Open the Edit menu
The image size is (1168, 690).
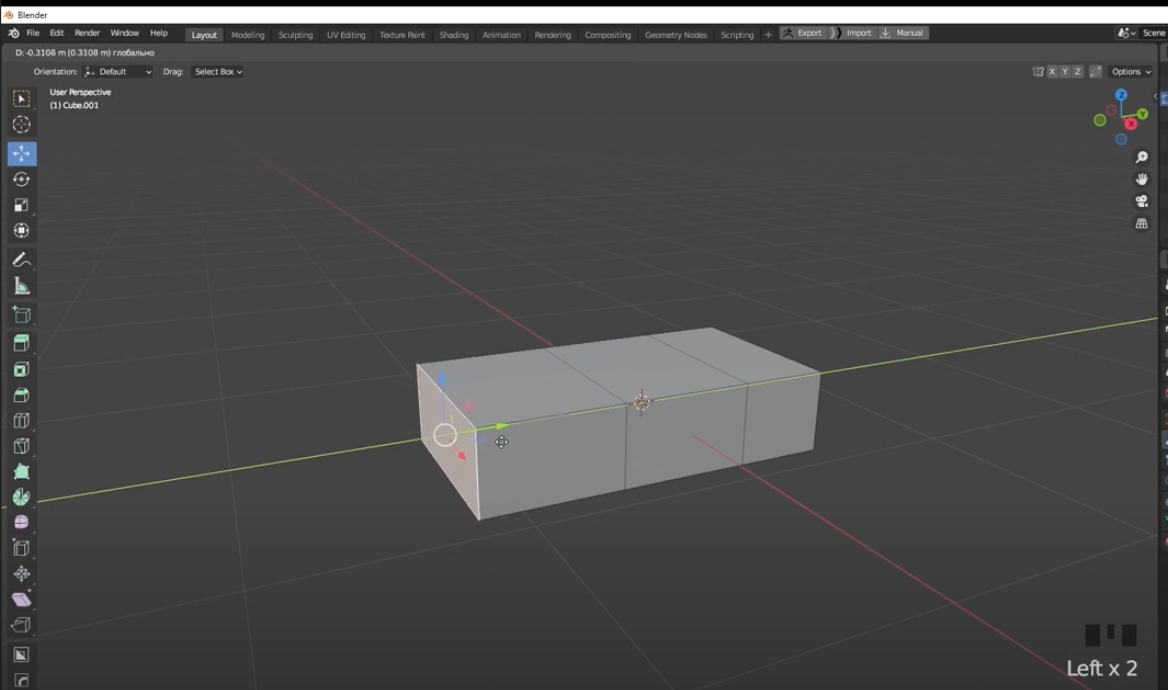pos(57,33)
